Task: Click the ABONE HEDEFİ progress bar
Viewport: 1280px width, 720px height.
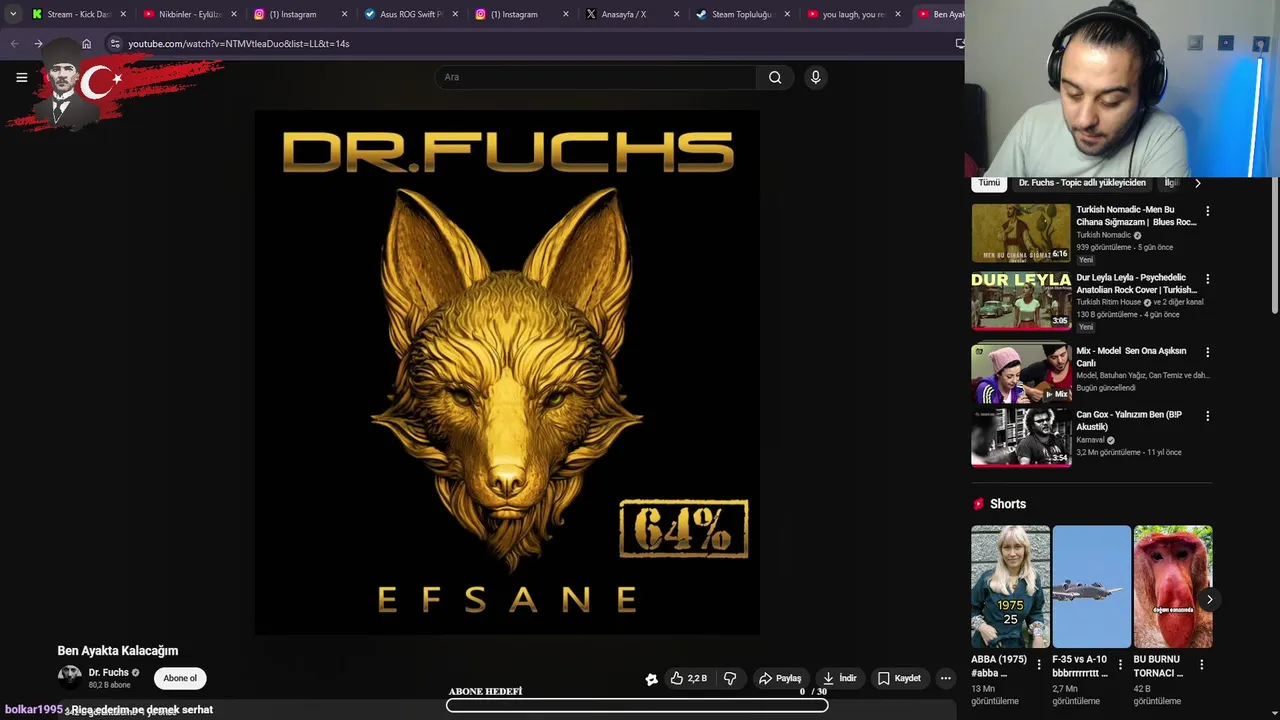Action: click(637, 705)
